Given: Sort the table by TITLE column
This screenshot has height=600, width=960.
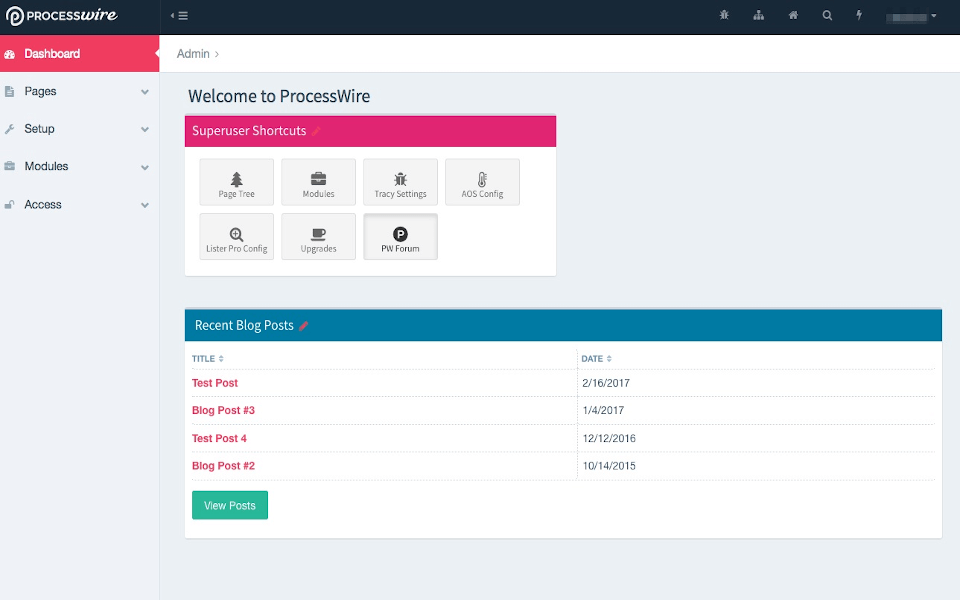Looking at the screenshot, I should [x=208, y=359].
